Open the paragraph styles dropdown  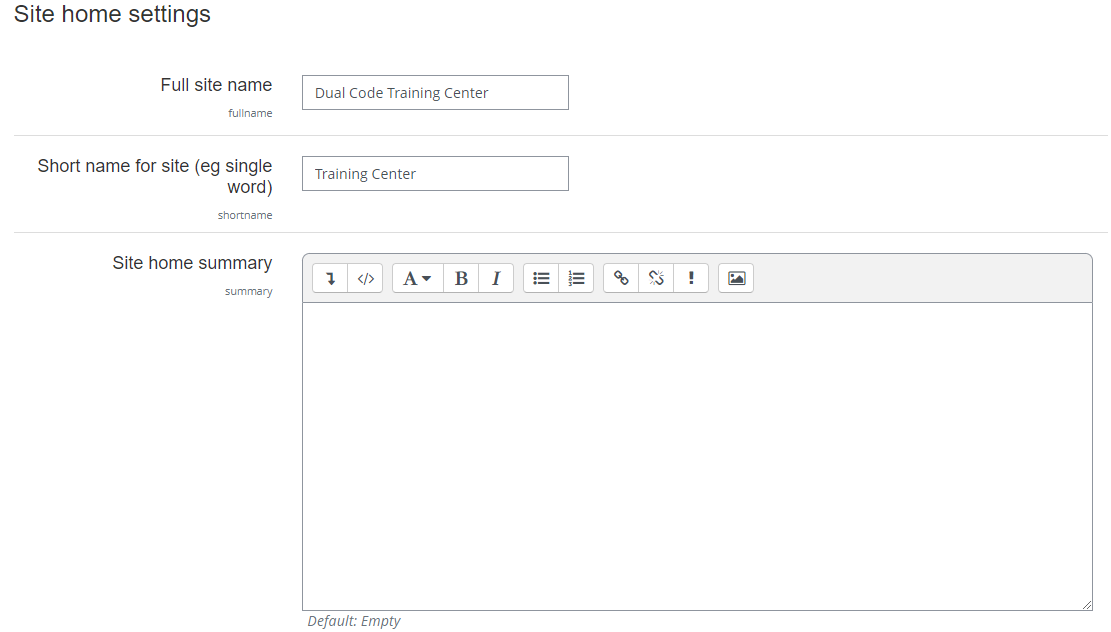[417, 278]
